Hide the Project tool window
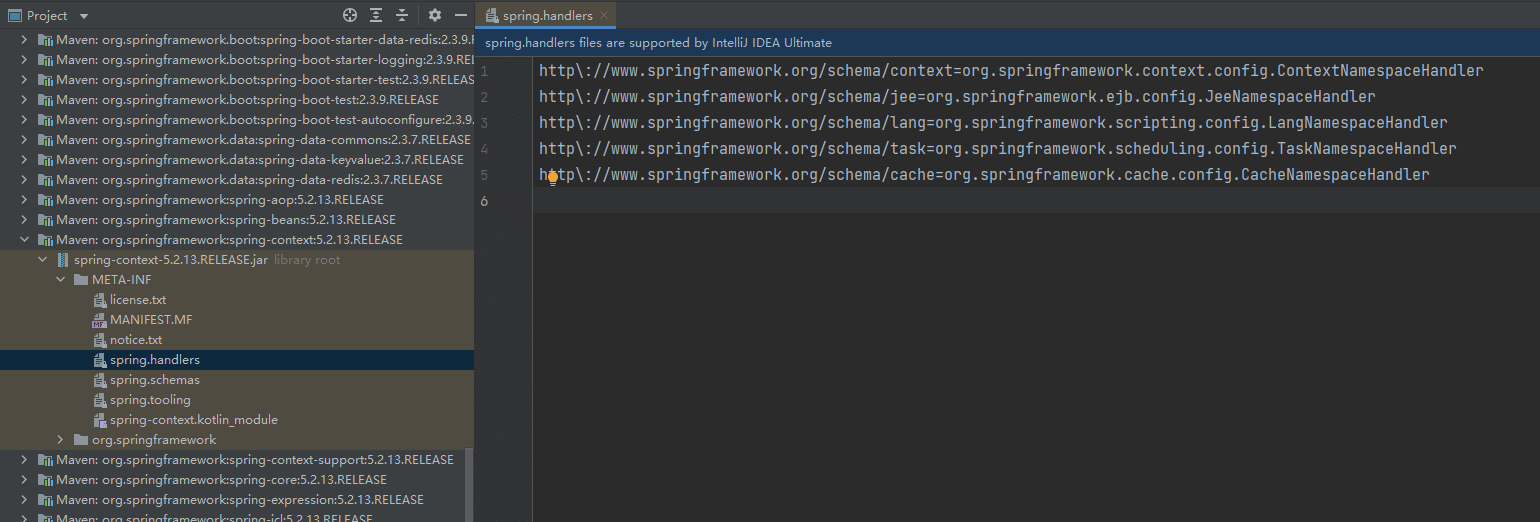 461,15
